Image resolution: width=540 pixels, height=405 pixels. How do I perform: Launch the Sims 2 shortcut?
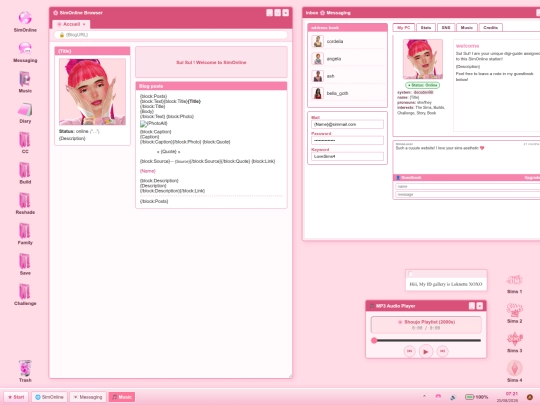point(515,313)
